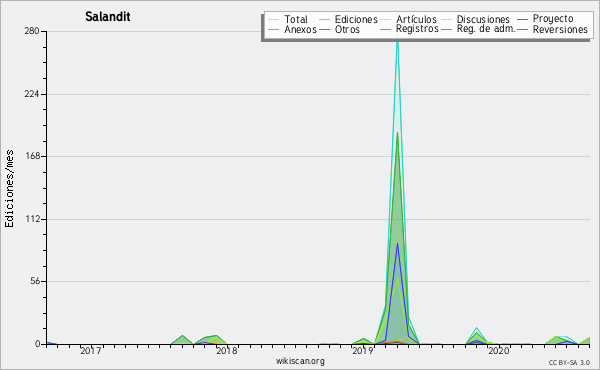Click the 56 y-axis value
This screenshot has width=600, height=370.
tap(35, 281)
